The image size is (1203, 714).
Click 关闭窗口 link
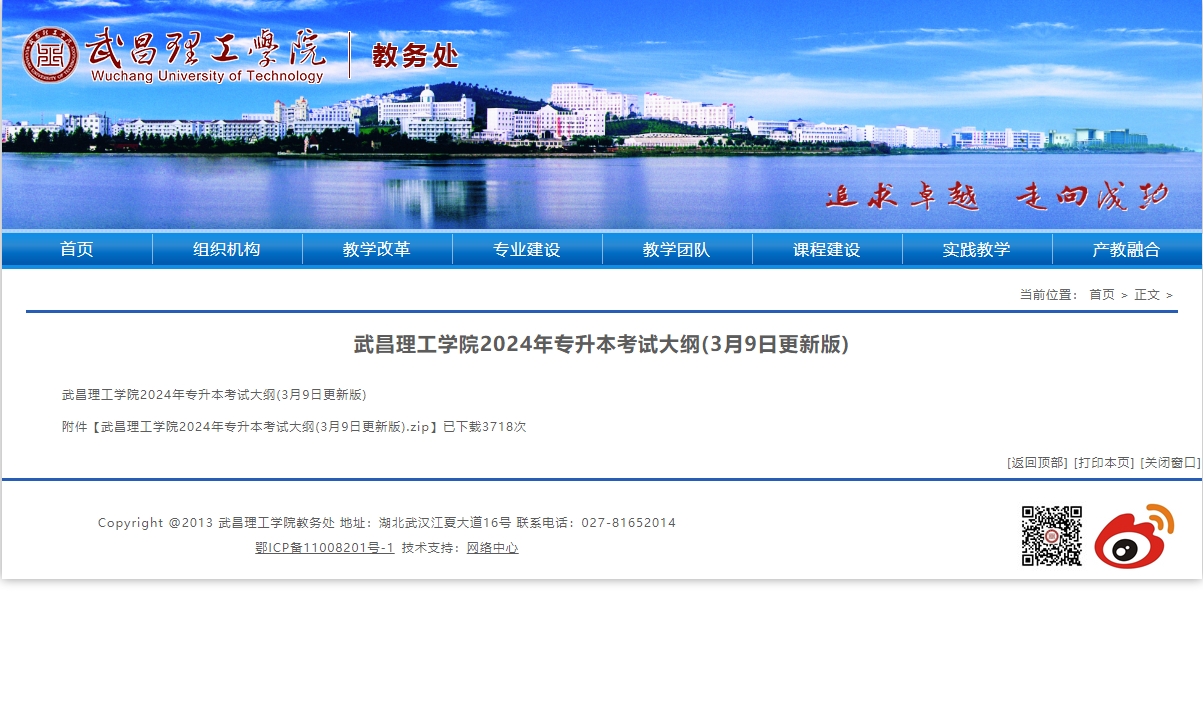tap(1171, 462)
